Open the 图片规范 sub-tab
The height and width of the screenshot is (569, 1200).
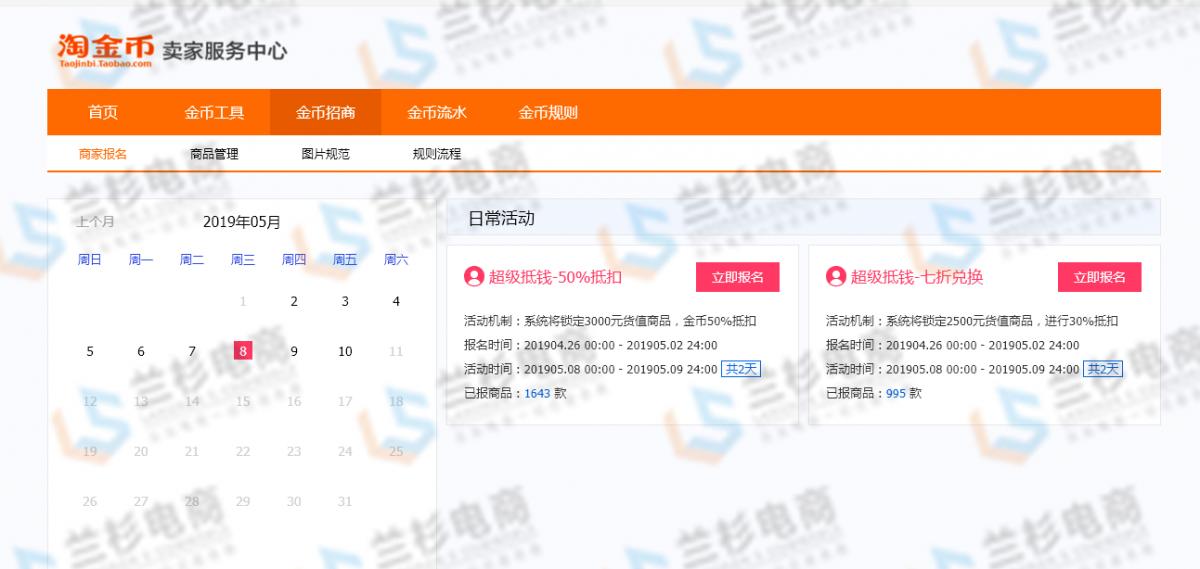(325, 154)
